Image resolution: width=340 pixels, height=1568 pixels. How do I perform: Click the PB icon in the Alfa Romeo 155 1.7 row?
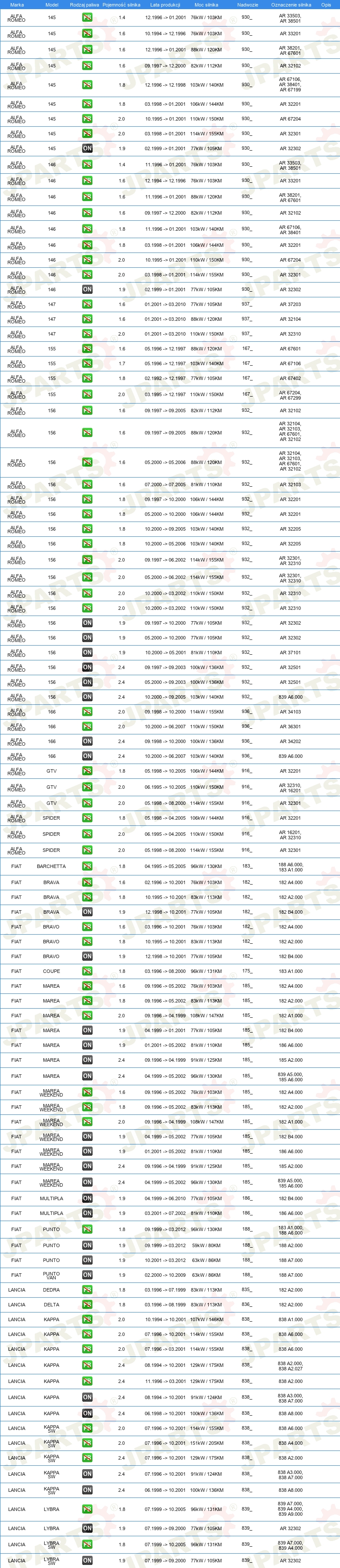tap(87, 364)
